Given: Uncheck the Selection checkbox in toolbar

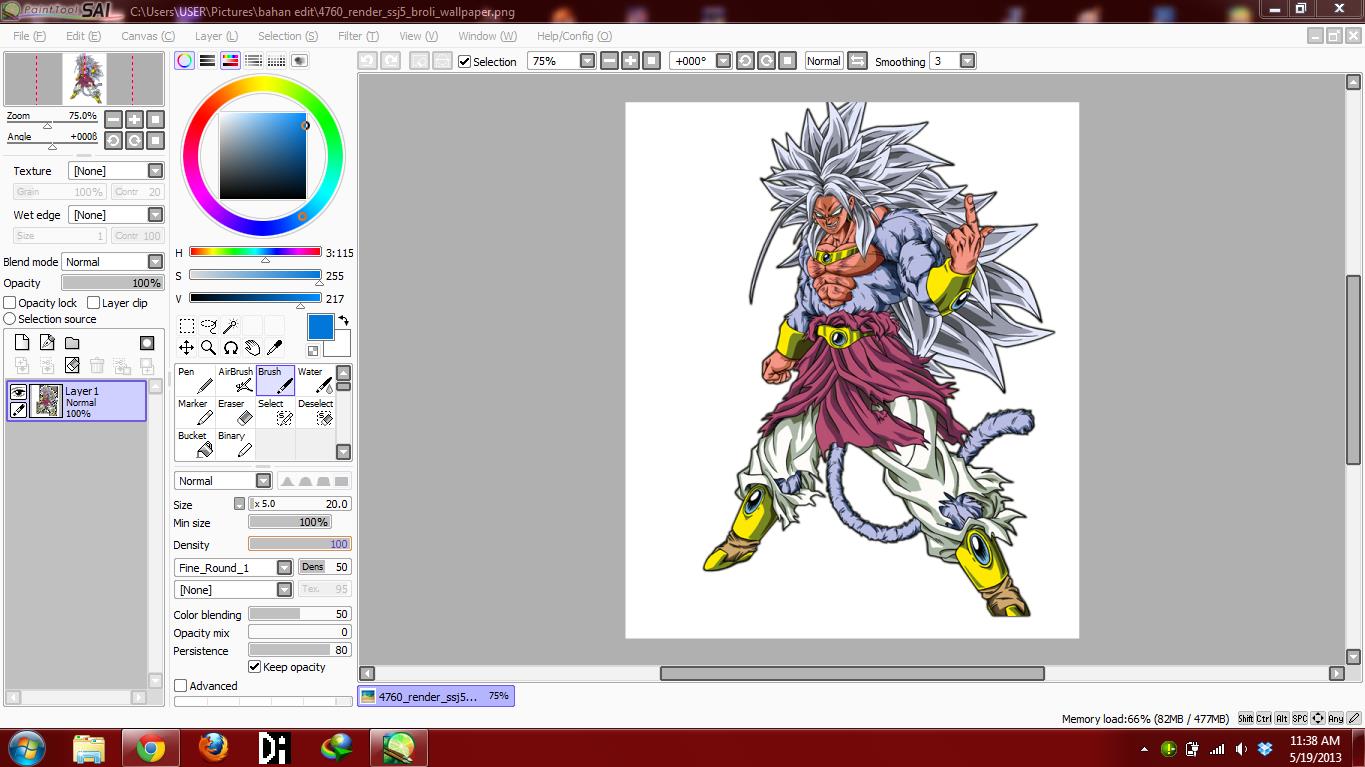Looking at the screenshot, I should [x=464, y=61].
